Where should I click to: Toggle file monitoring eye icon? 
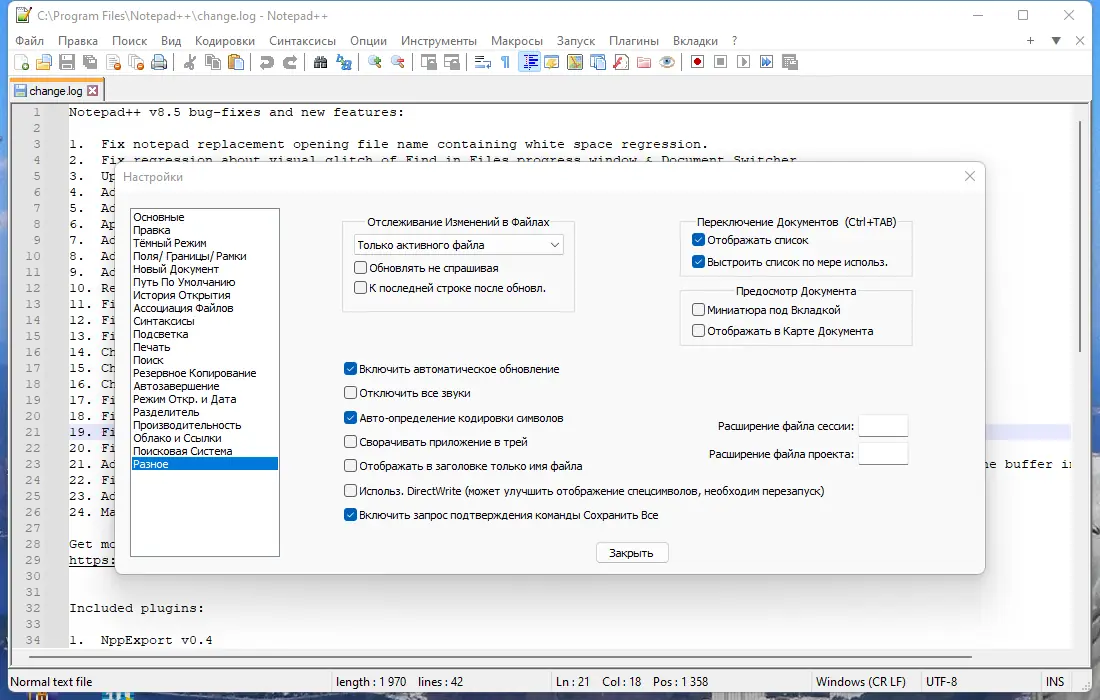click(x=667, y=62)
